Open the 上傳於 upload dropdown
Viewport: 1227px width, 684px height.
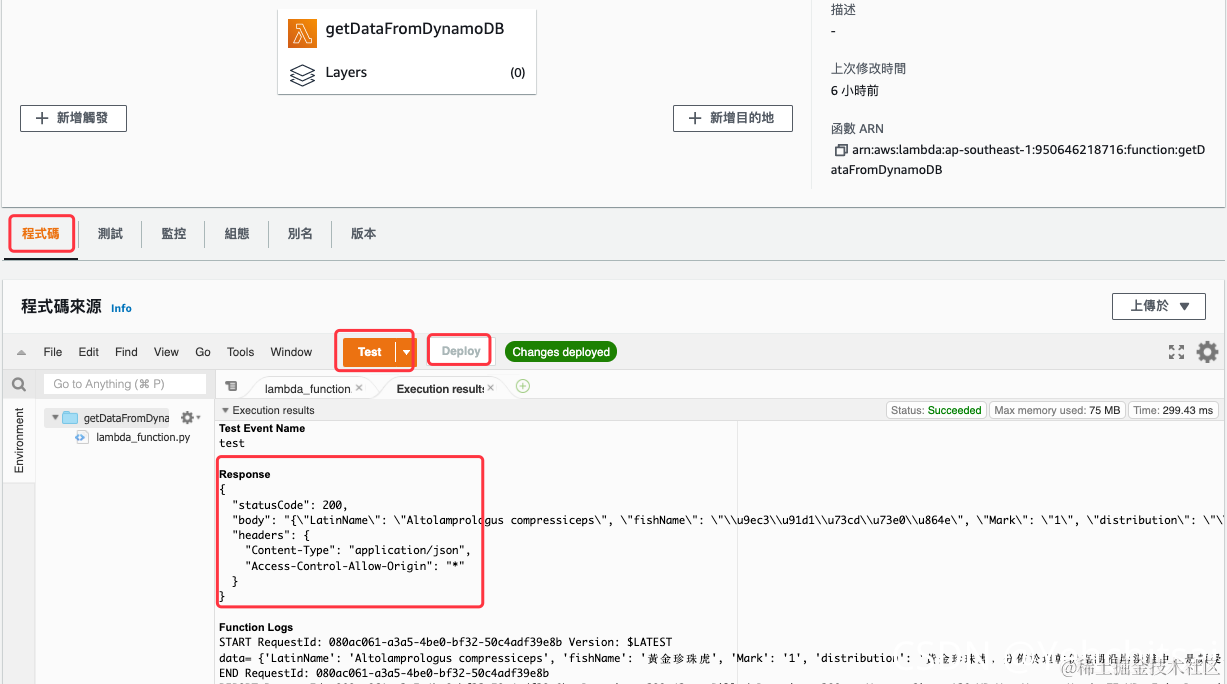(x=1161, y=306)
